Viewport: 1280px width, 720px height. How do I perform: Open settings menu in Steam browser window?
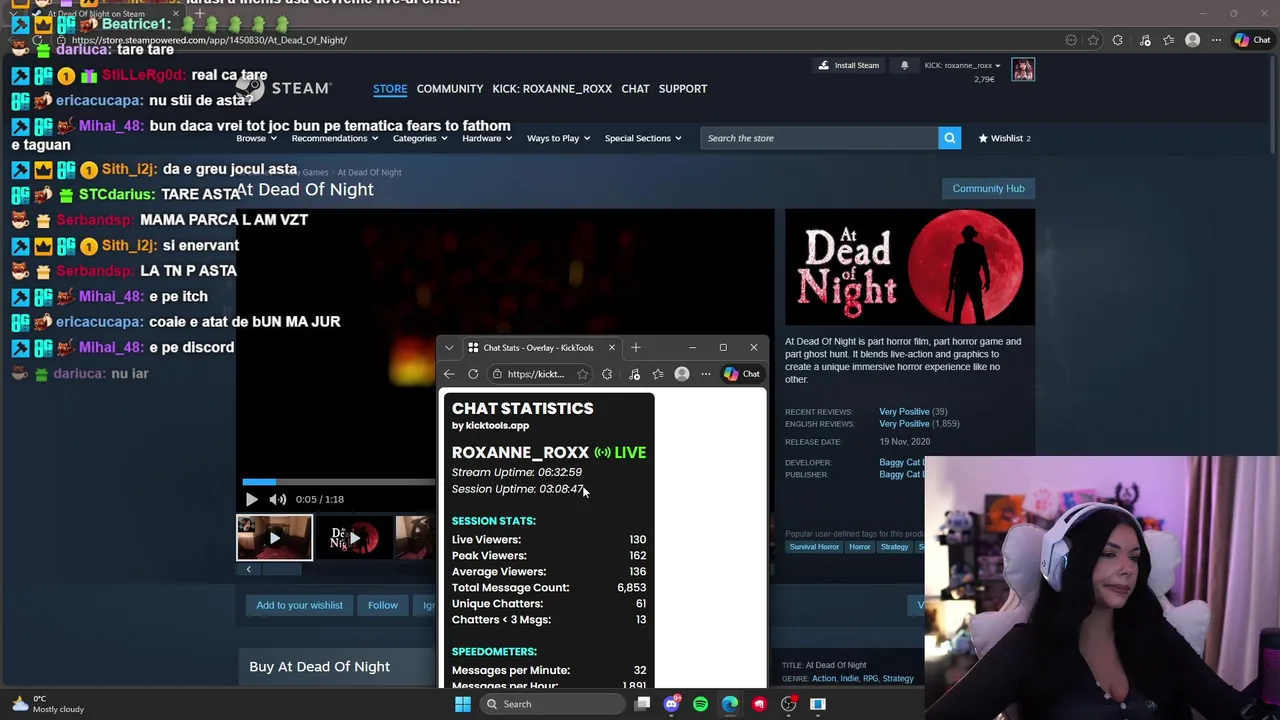point(1216,40)
